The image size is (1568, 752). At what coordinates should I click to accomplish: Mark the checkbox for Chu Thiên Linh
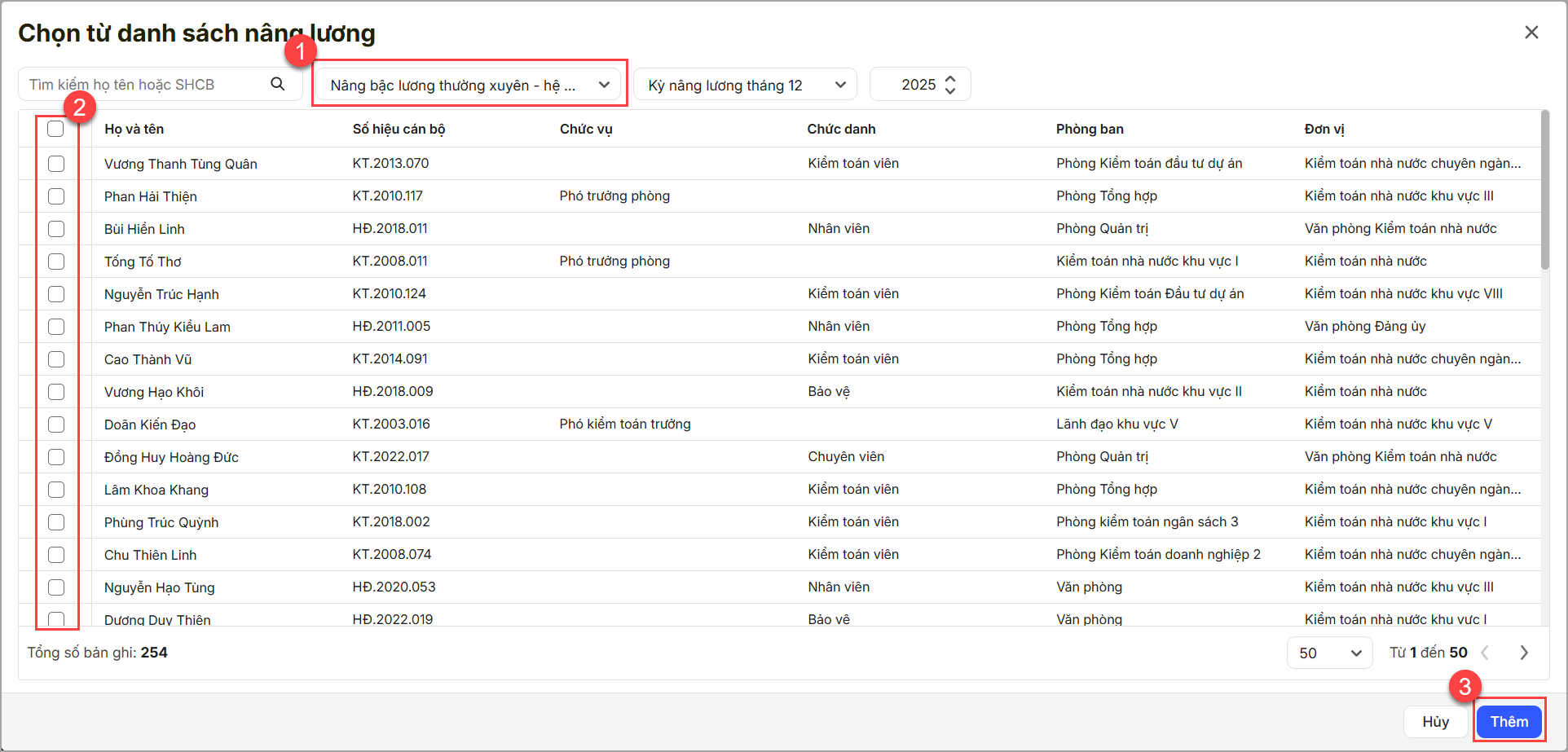coord(56,555)
